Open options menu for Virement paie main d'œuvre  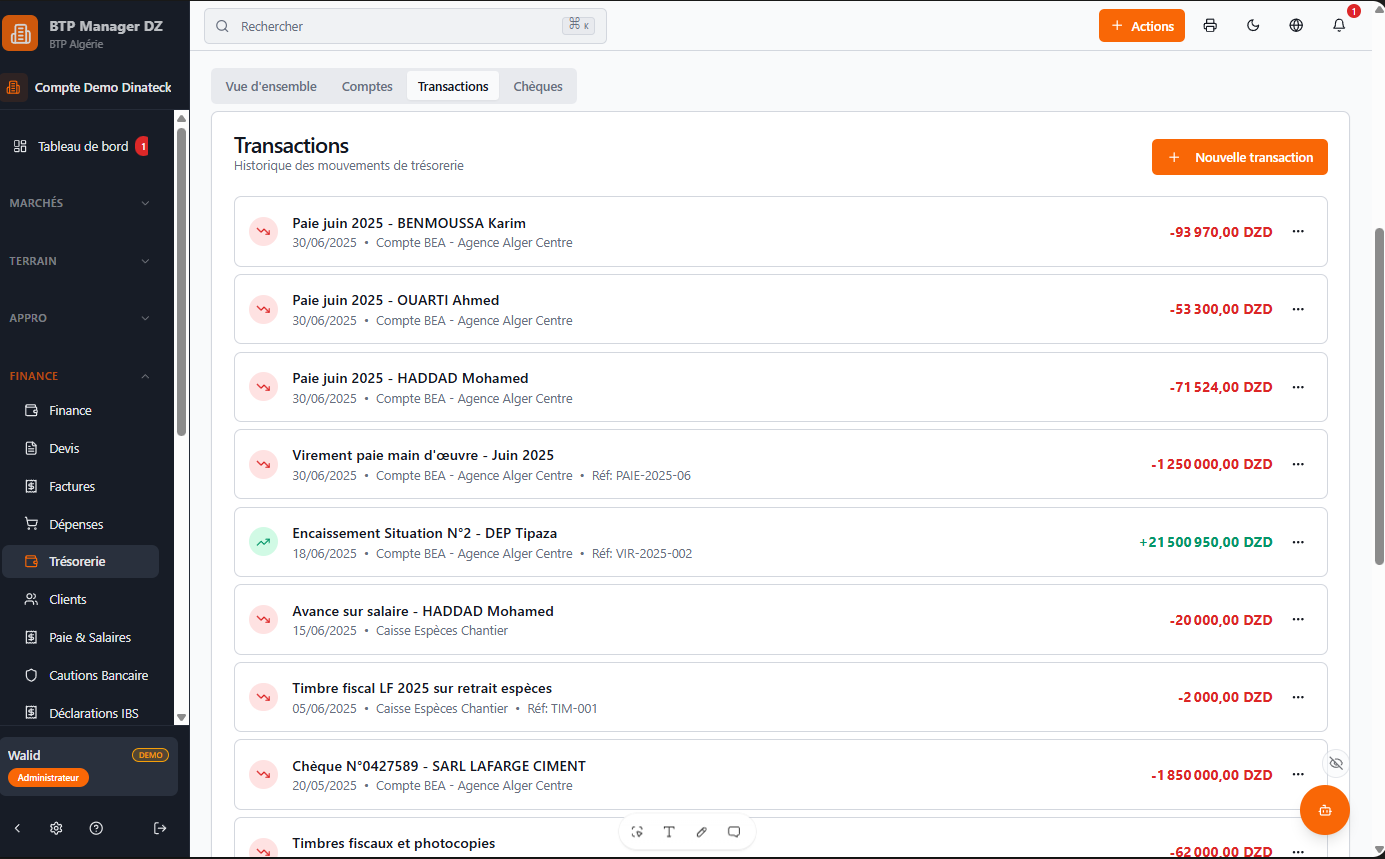tap(1298, 464)
